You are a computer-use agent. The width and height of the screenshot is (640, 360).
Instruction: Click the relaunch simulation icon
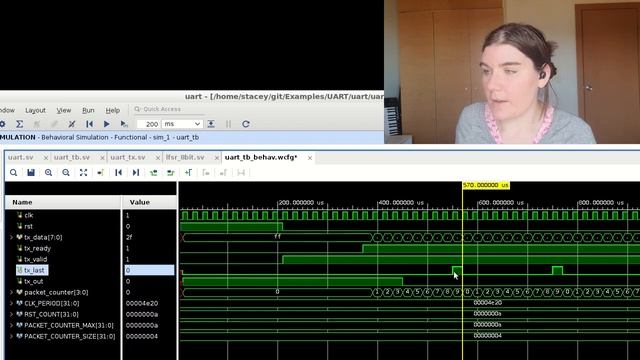246,124
